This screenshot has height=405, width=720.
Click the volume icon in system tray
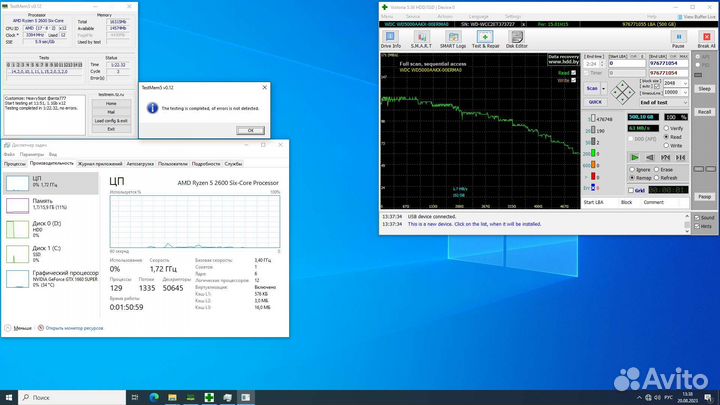pyautogui.click(x=657, y=397)
